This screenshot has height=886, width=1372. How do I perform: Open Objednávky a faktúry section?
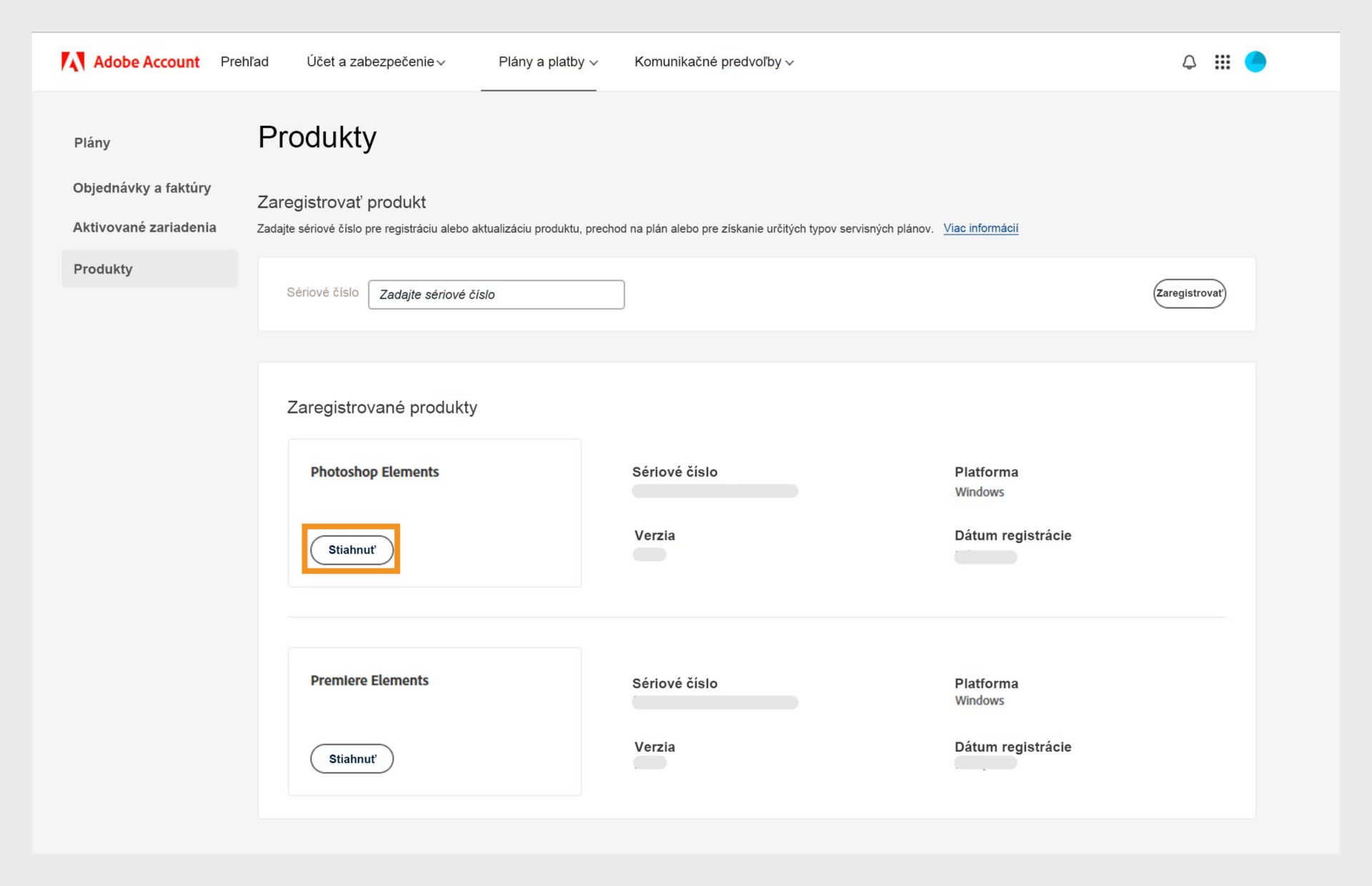[141, 188]
